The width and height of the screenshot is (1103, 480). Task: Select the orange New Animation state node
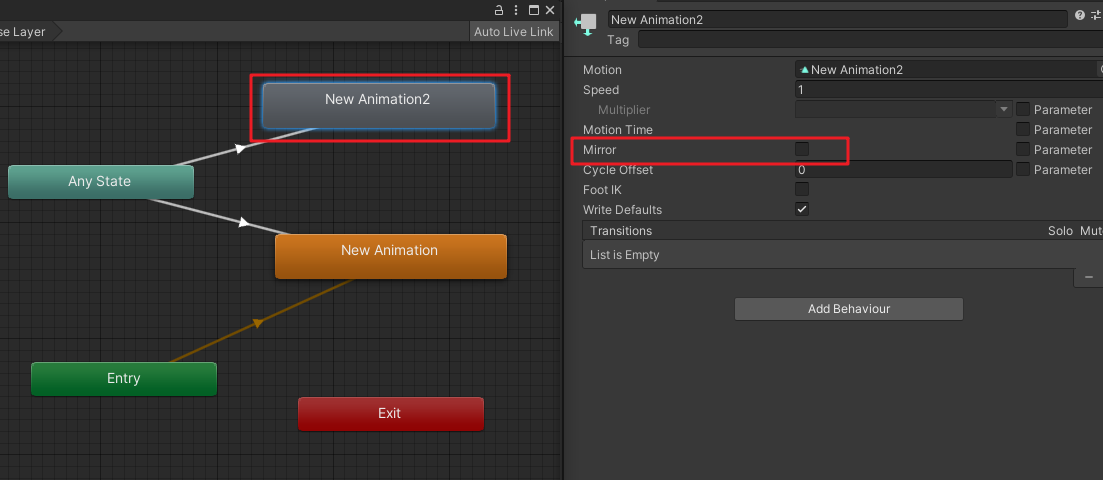click(x=390, y=256)
